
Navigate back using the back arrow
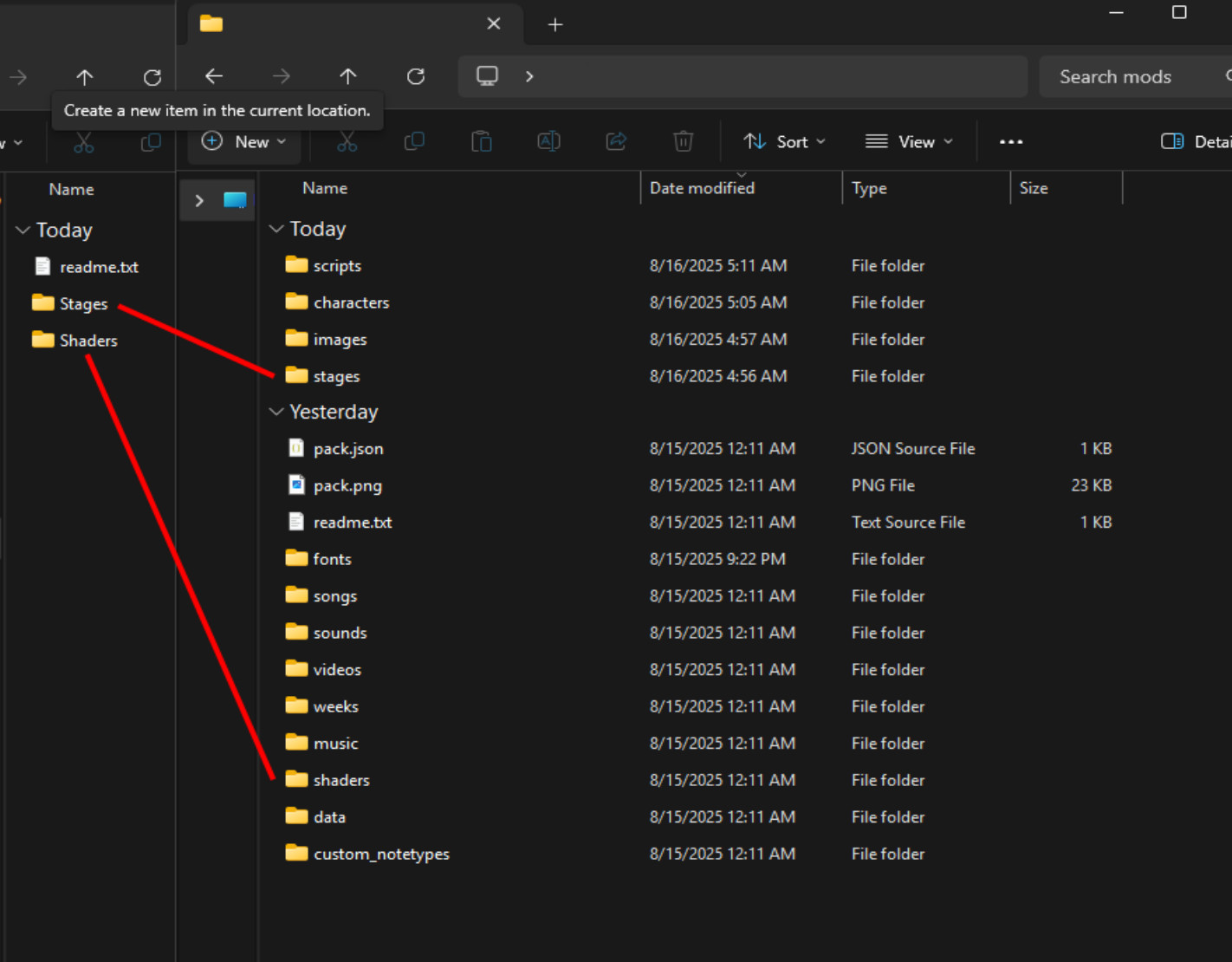pos(214,76)
